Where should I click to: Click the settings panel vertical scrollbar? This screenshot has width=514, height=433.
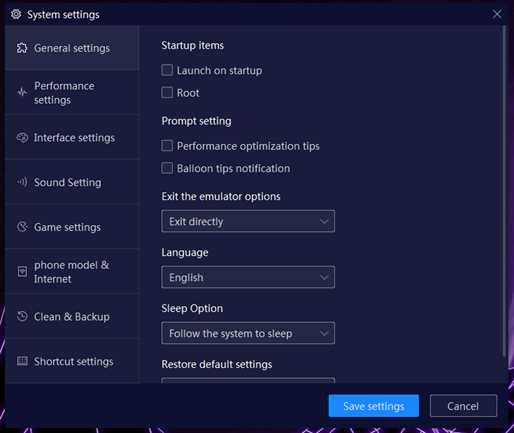click(504, 192)
